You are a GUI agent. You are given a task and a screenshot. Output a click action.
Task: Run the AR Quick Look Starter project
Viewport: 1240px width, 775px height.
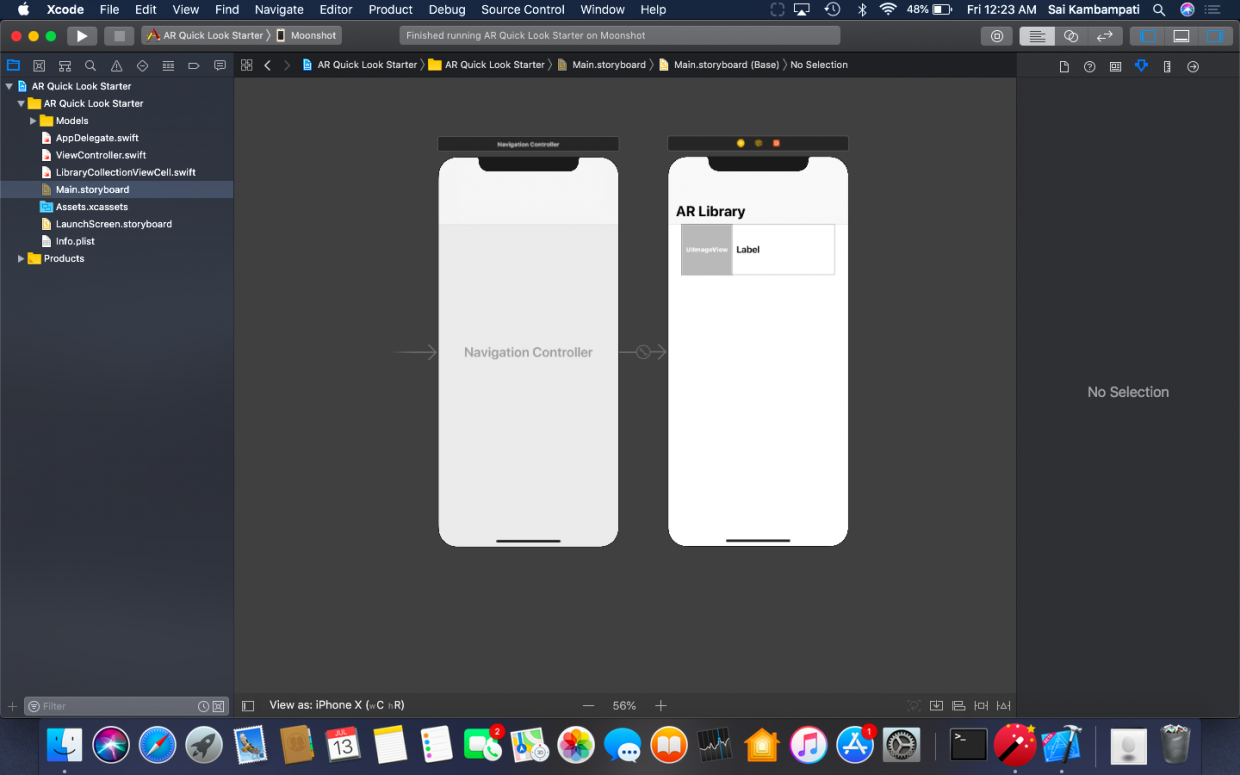[82, 34]
